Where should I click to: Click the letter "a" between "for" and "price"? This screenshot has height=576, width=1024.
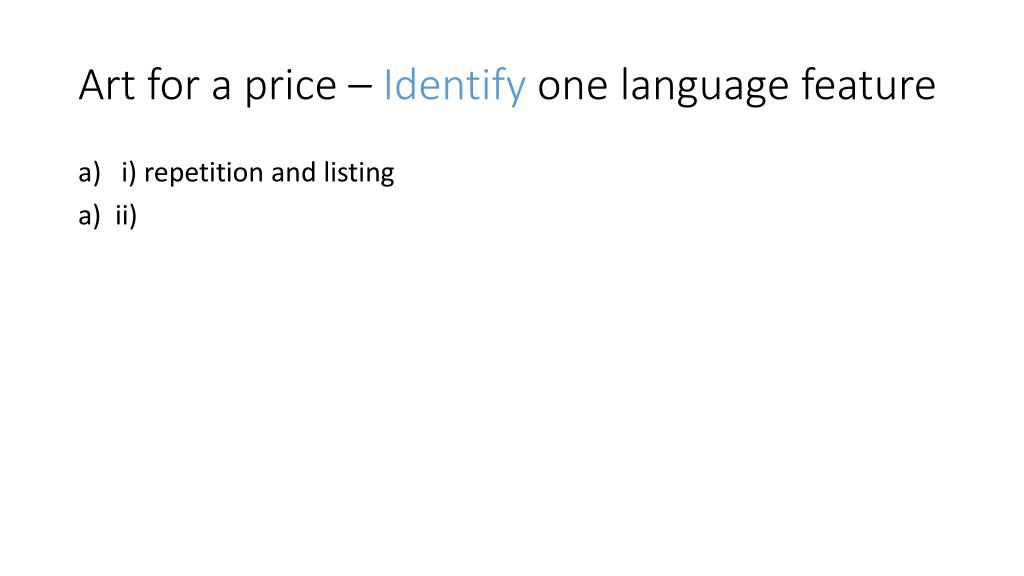221,89
